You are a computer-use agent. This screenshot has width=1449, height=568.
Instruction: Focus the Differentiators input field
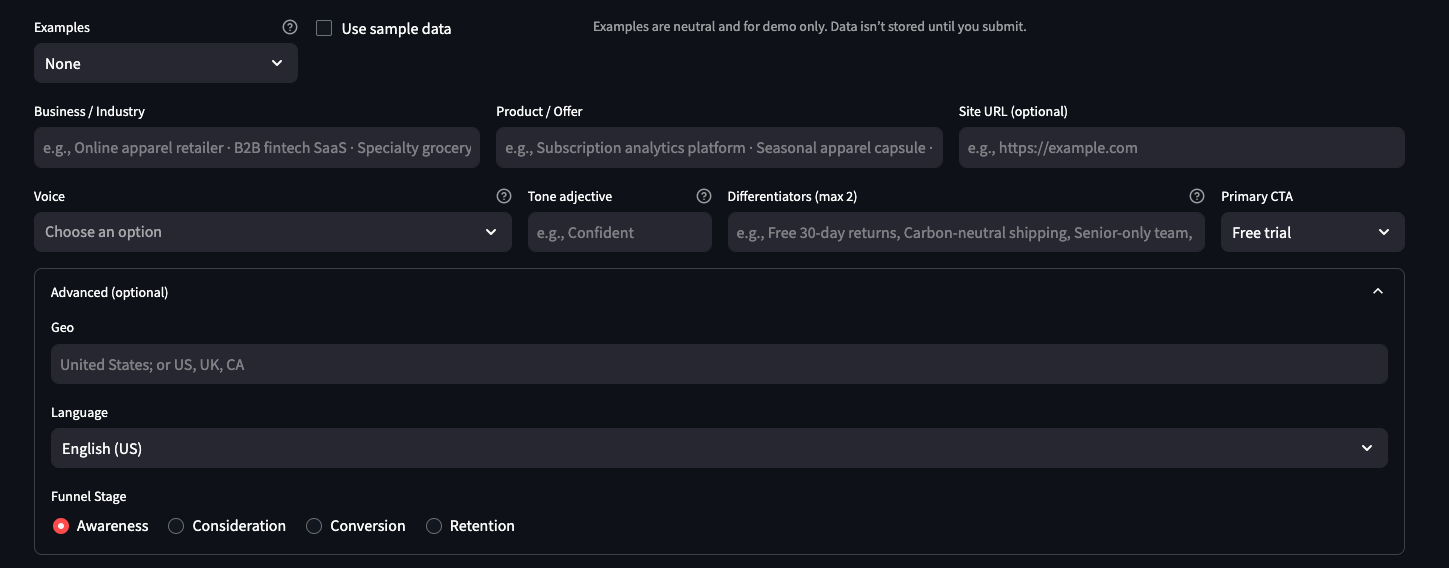coord(966,232)
